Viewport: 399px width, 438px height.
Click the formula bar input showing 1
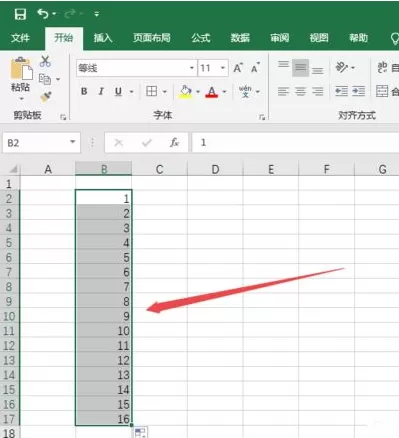295,143
